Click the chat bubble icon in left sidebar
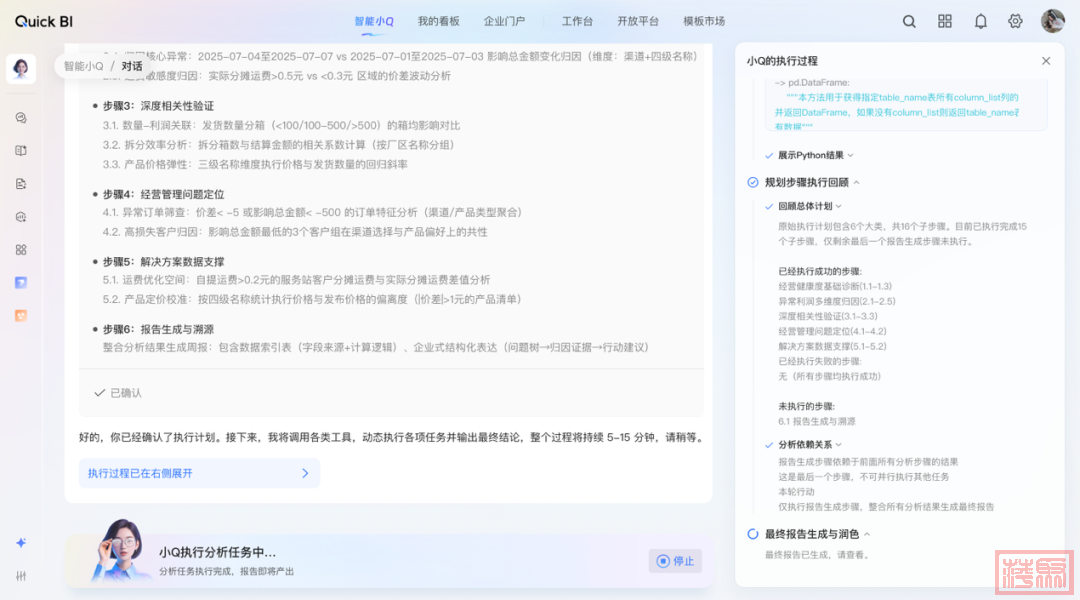 pyautogui.click(x=21, y=117)
